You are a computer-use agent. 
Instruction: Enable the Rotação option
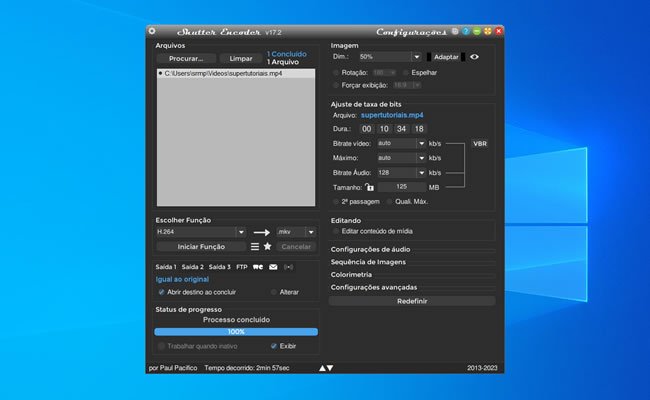(336, 73)
